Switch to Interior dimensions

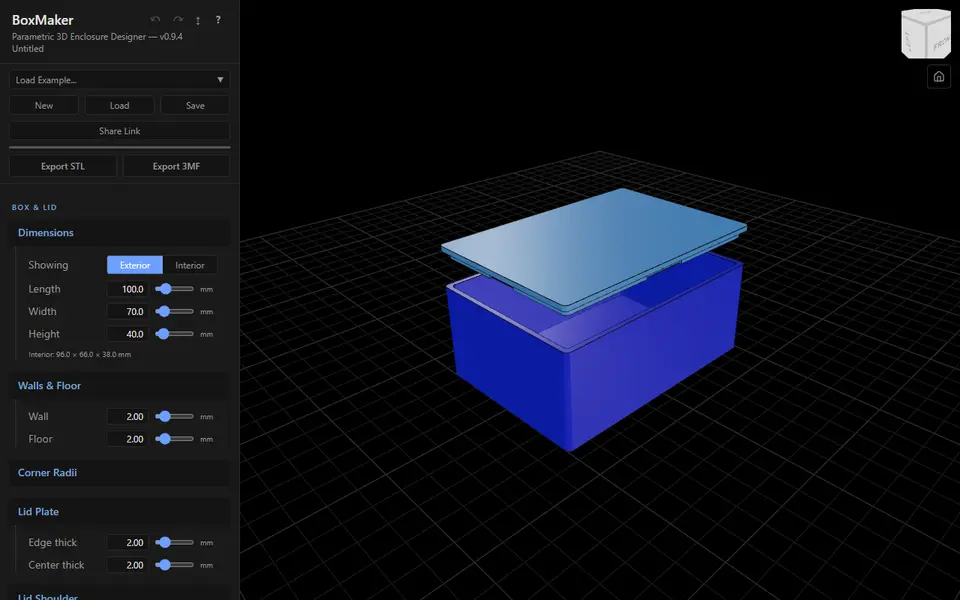coord(190,265)
